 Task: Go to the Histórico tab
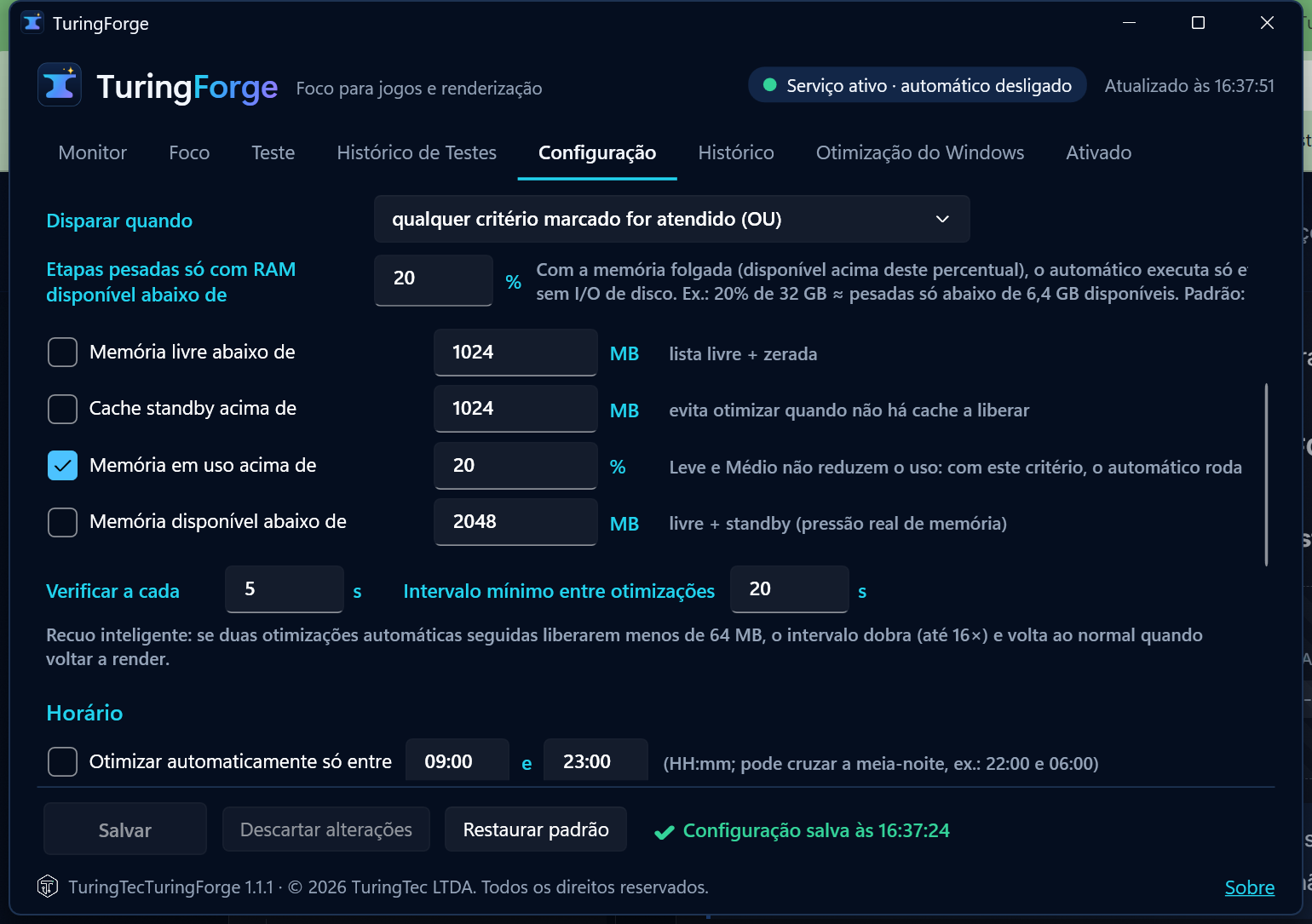[736, 152]
